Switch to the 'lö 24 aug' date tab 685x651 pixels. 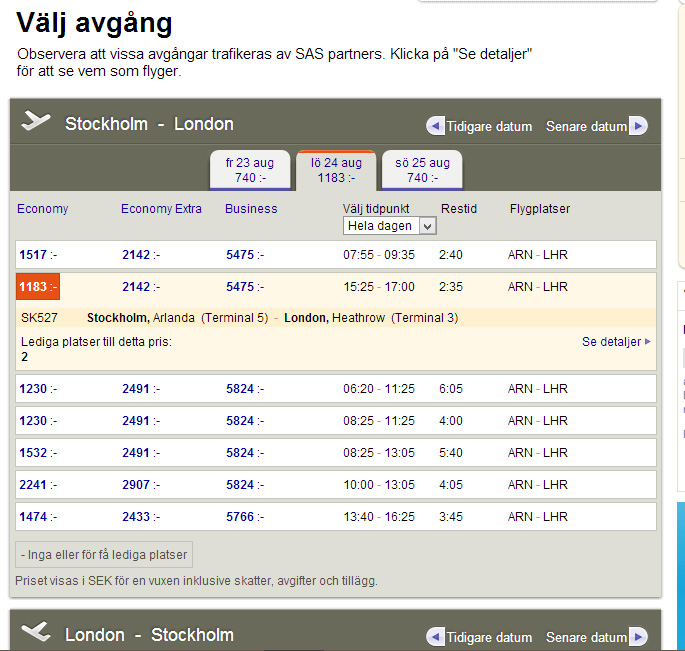click(336, 170)
